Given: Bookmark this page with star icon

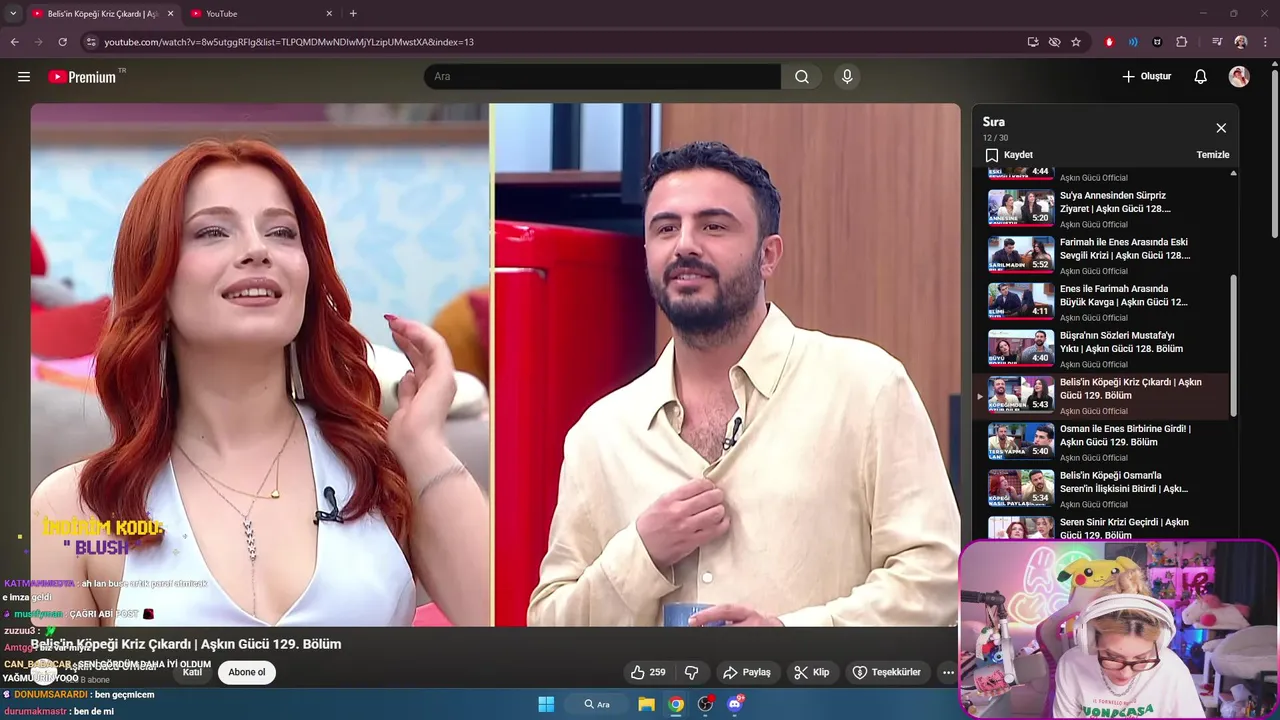Looking at the screenshot, I should tap(1076, 42).
